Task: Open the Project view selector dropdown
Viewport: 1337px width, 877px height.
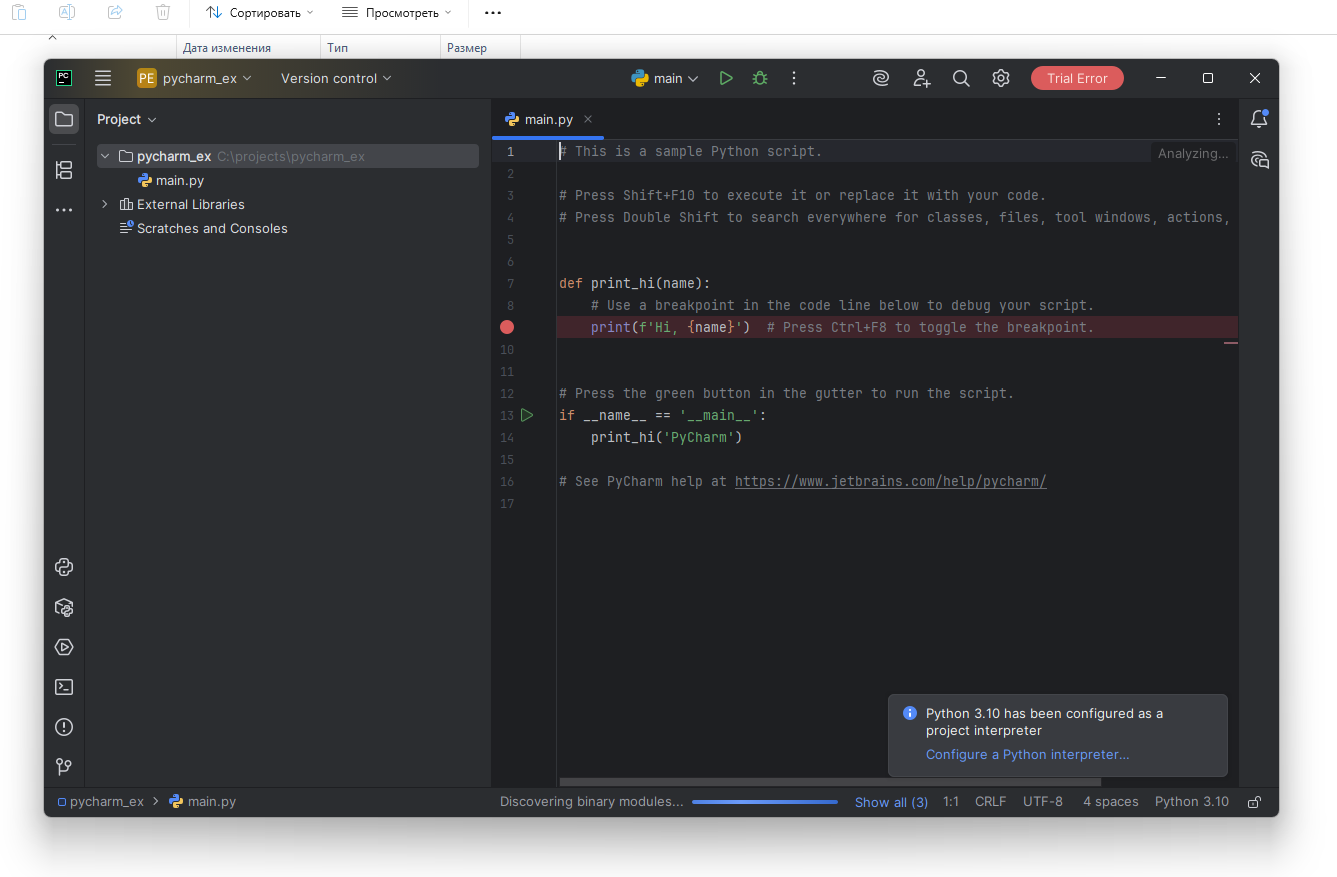Action: click(x=127, y=119)
